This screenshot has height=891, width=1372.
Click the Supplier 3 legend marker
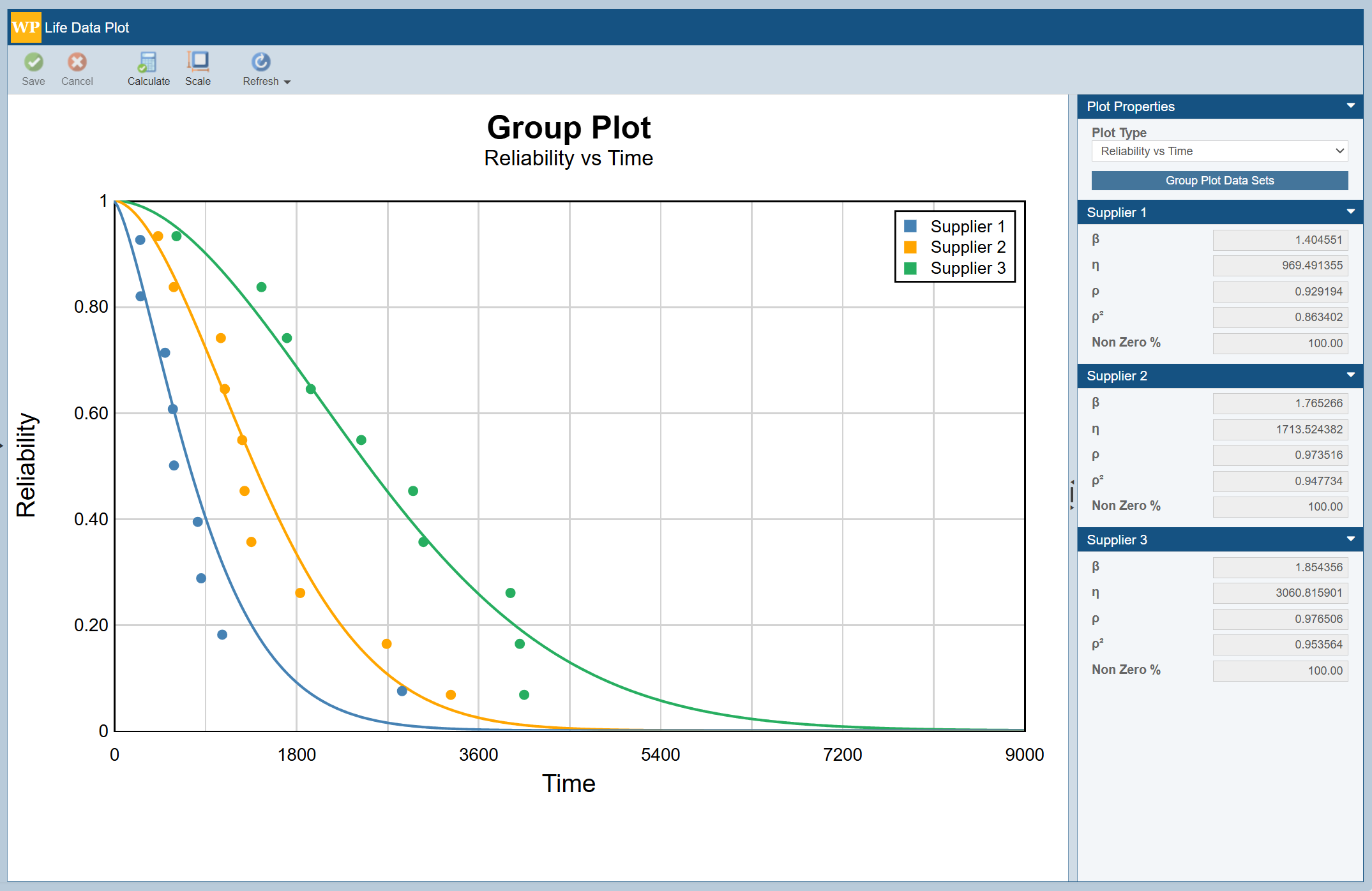(x=911, y=269)
